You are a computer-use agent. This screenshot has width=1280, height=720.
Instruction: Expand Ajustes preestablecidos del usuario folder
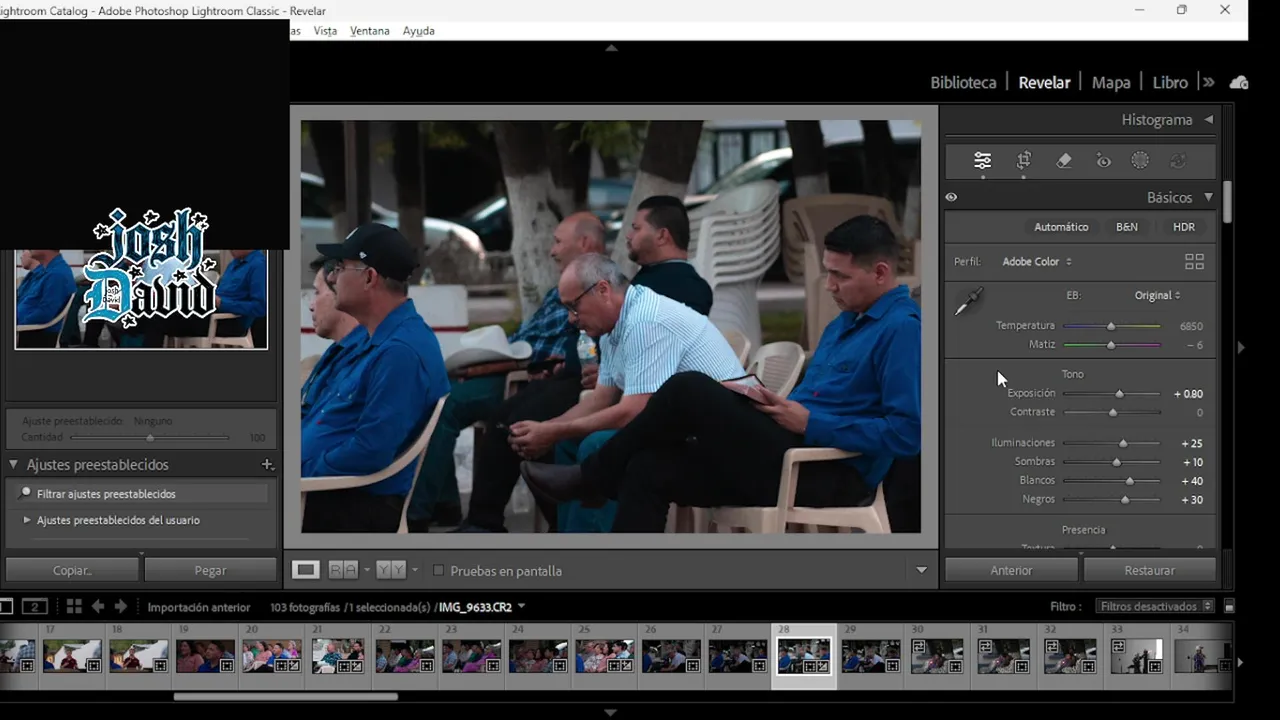(27, 520)
